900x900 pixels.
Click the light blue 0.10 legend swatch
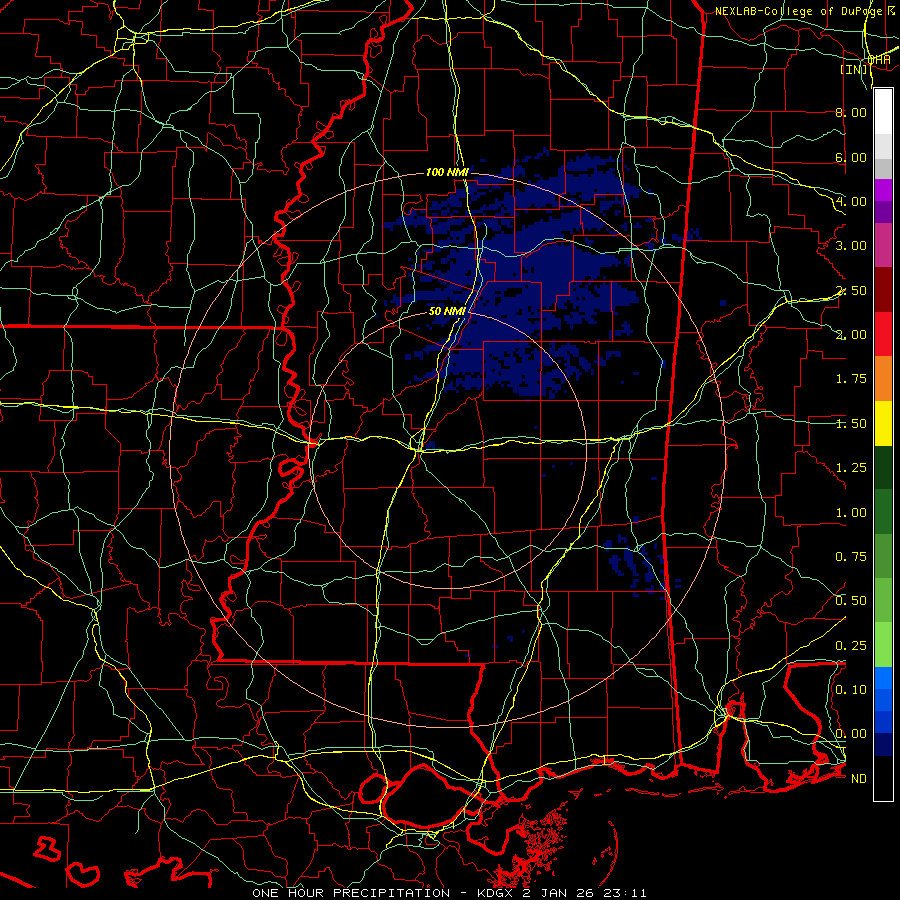pyautogui.click(x=883, y=678)
